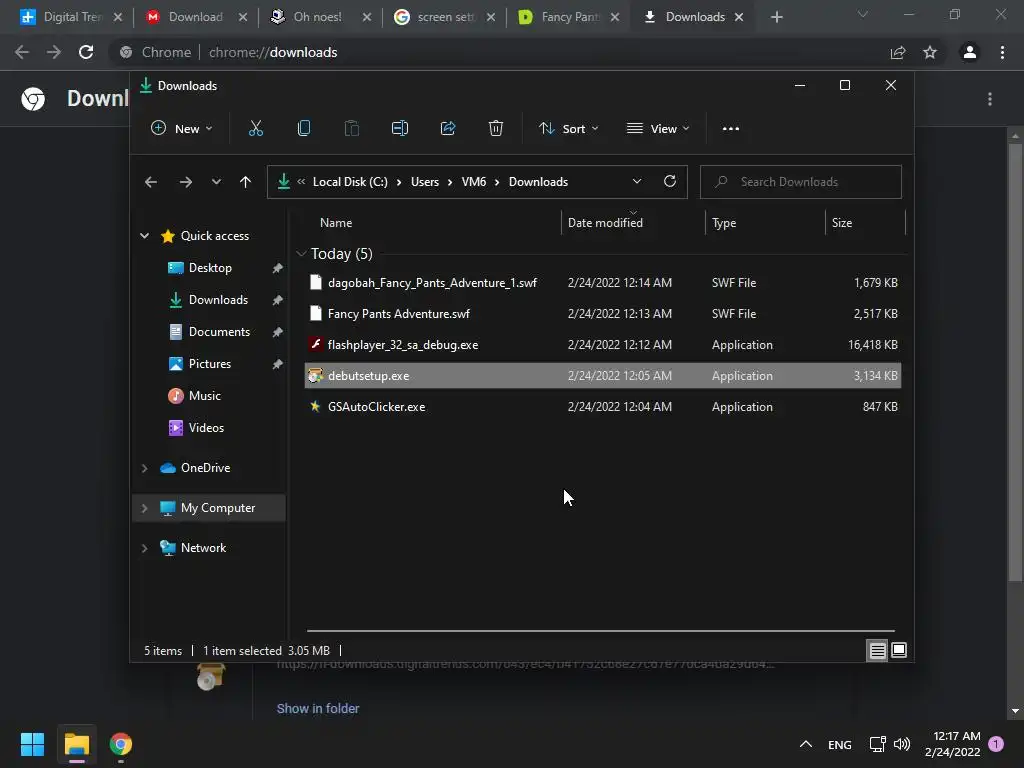
Task: Reload the Chrome downloads page
Action: 86,52
